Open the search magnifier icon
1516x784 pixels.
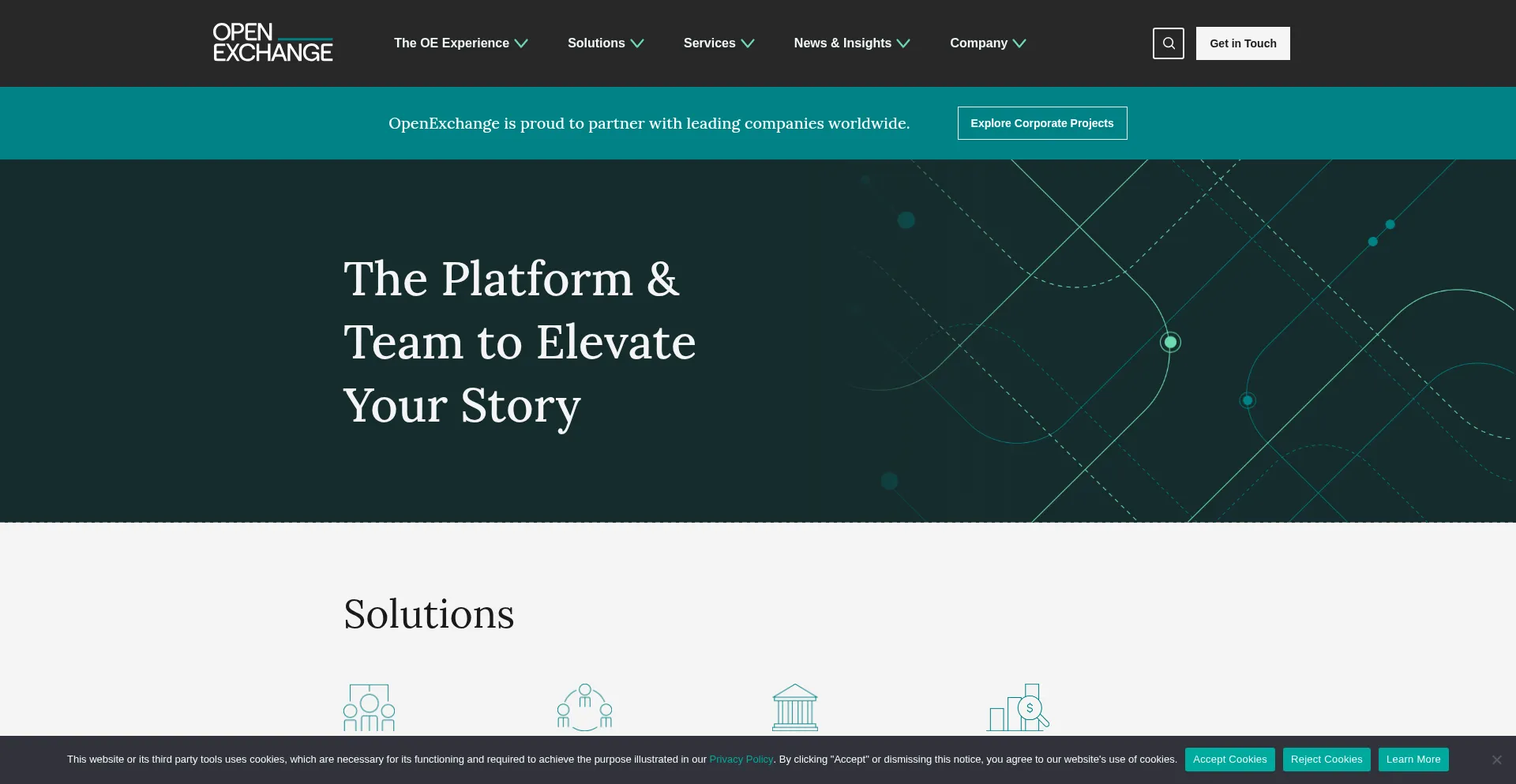point(1168,43)
